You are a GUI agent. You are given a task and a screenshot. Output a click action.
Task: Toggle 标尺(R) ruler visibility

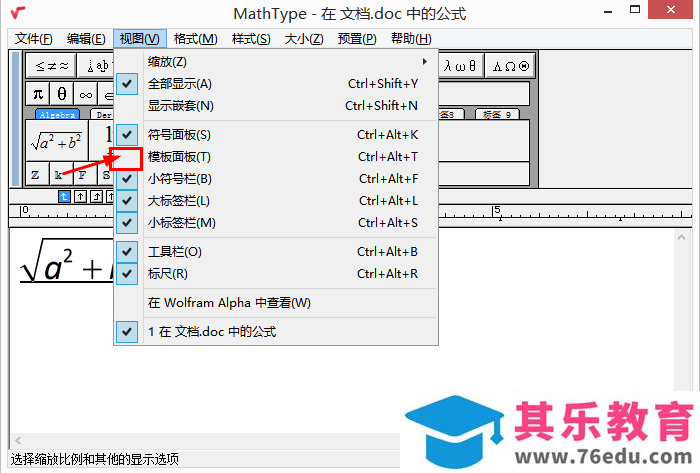tap(276, 274)
